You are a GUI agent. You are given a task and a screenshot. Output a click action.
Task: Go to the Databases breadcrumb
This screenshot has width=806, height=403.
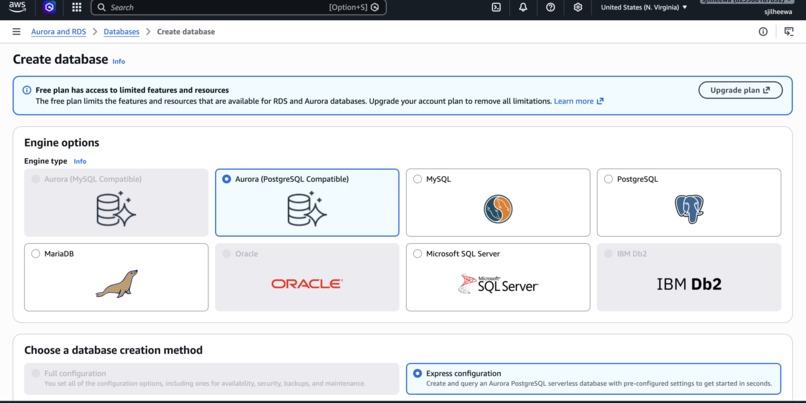[121, 32]
